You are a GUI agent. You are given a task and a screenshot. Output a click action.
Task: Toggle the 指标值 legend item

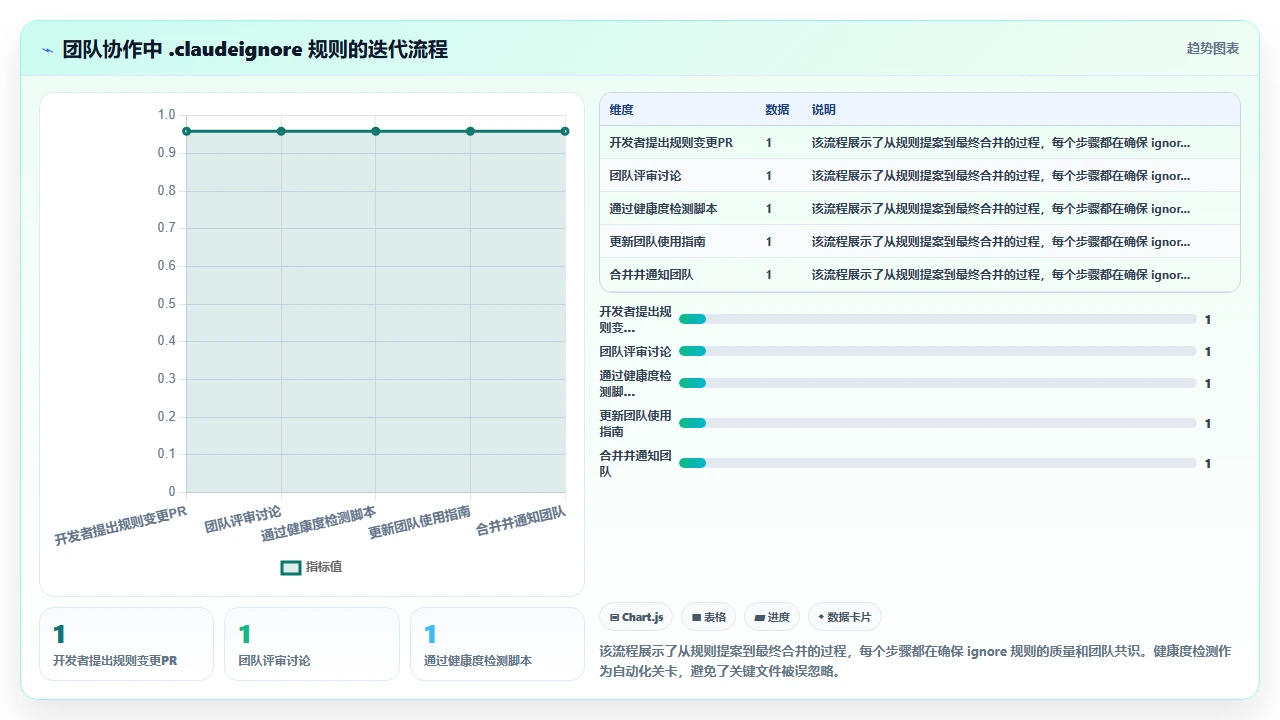(x=312, y=567)
